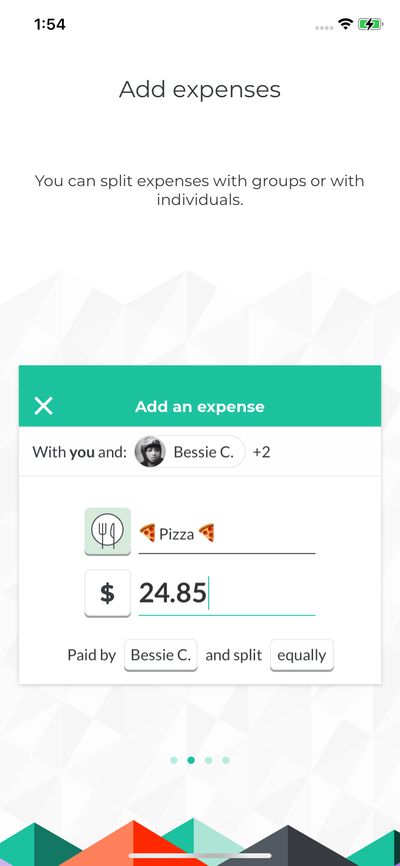Image resolution: width=400 pixels, height=866 pixels.
Task: Tap the battery charging icon
Action: pos(370,24)
